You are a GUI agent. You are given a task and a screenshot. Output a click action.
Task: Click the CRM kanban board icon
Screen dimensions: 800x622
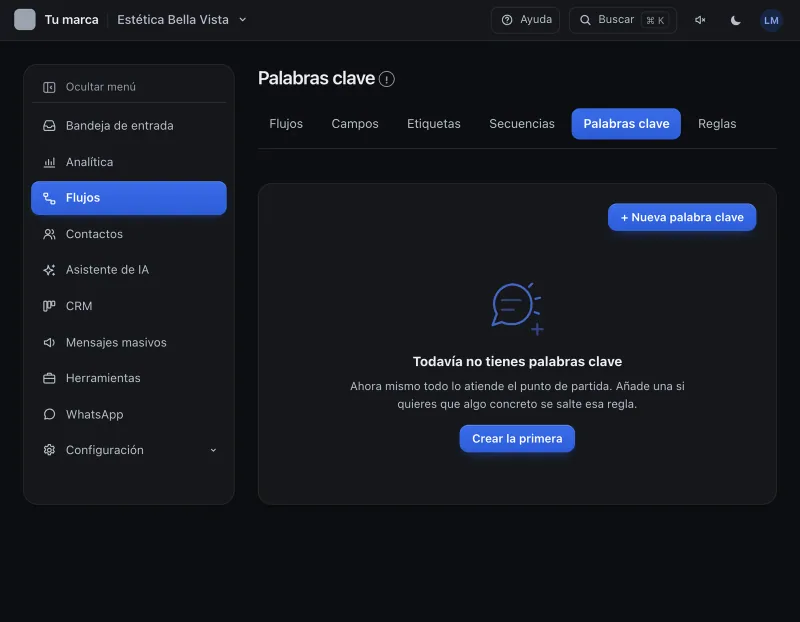[x=49, y=306]
